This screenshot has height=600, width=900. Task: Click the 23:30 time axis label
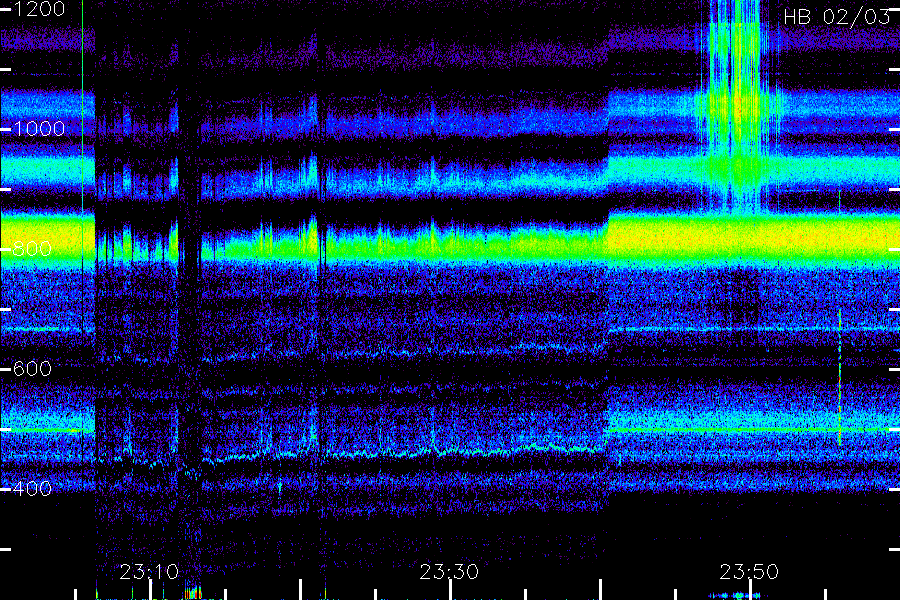pyautogui.click(x=449, y=572)
